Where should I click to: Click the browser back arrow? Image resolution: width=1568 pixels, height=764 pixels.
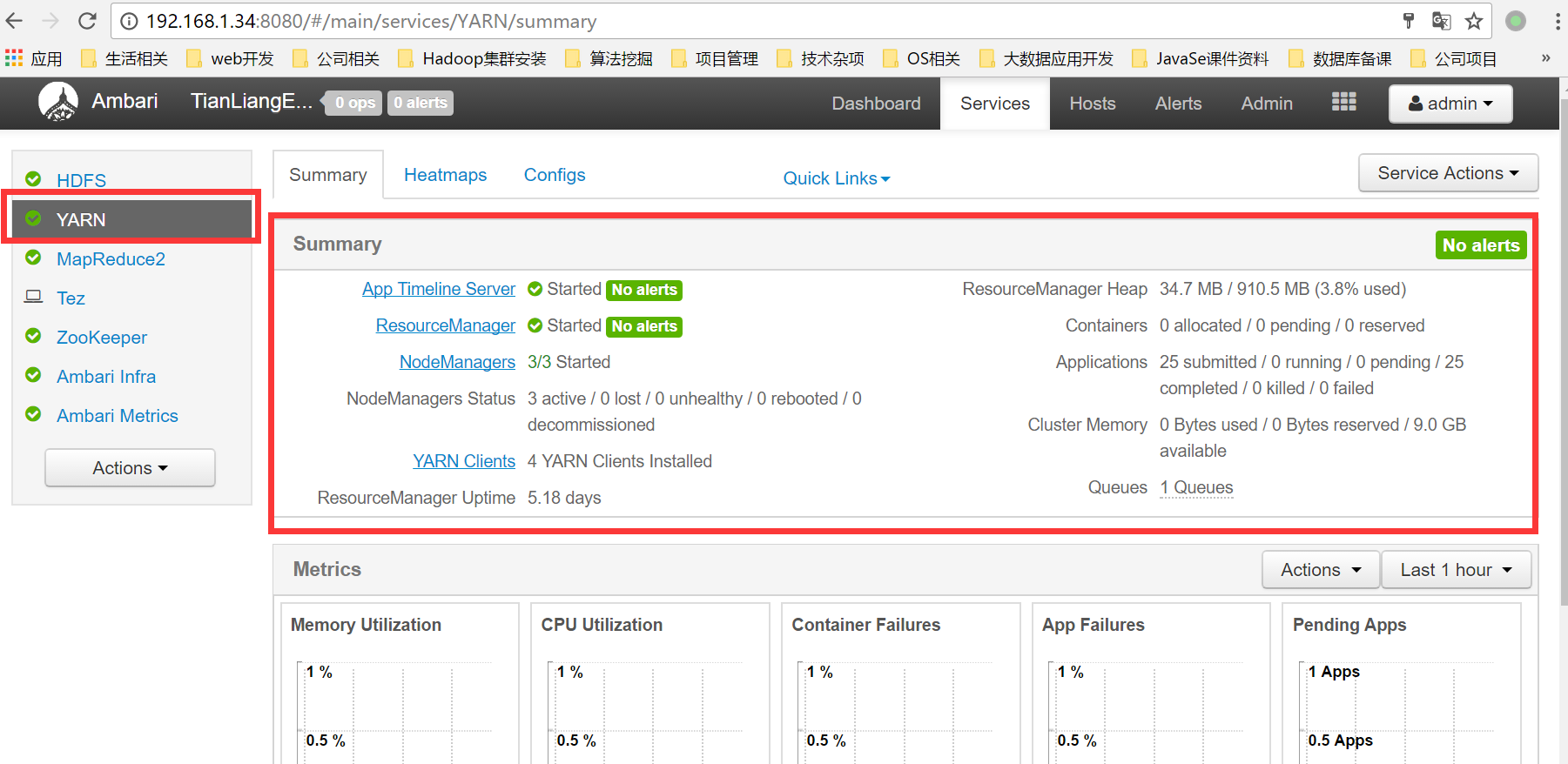(15, 21)
